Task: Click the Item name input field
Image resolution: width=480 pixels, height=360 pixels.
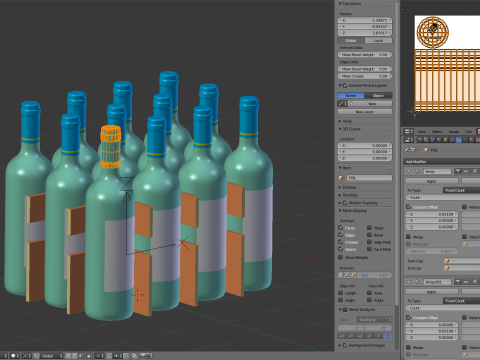Action: click(369, 178)
